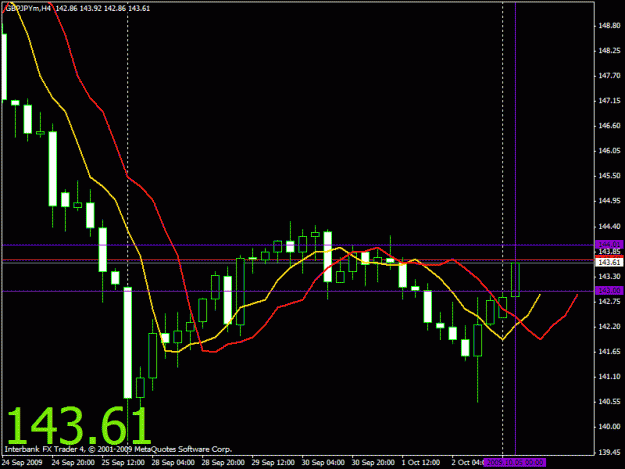Image resolution: width=625 pixels, height=469 pixels.
Task: Click the Interbank FX Trader 4 copyright text
Action: point(118,449)
